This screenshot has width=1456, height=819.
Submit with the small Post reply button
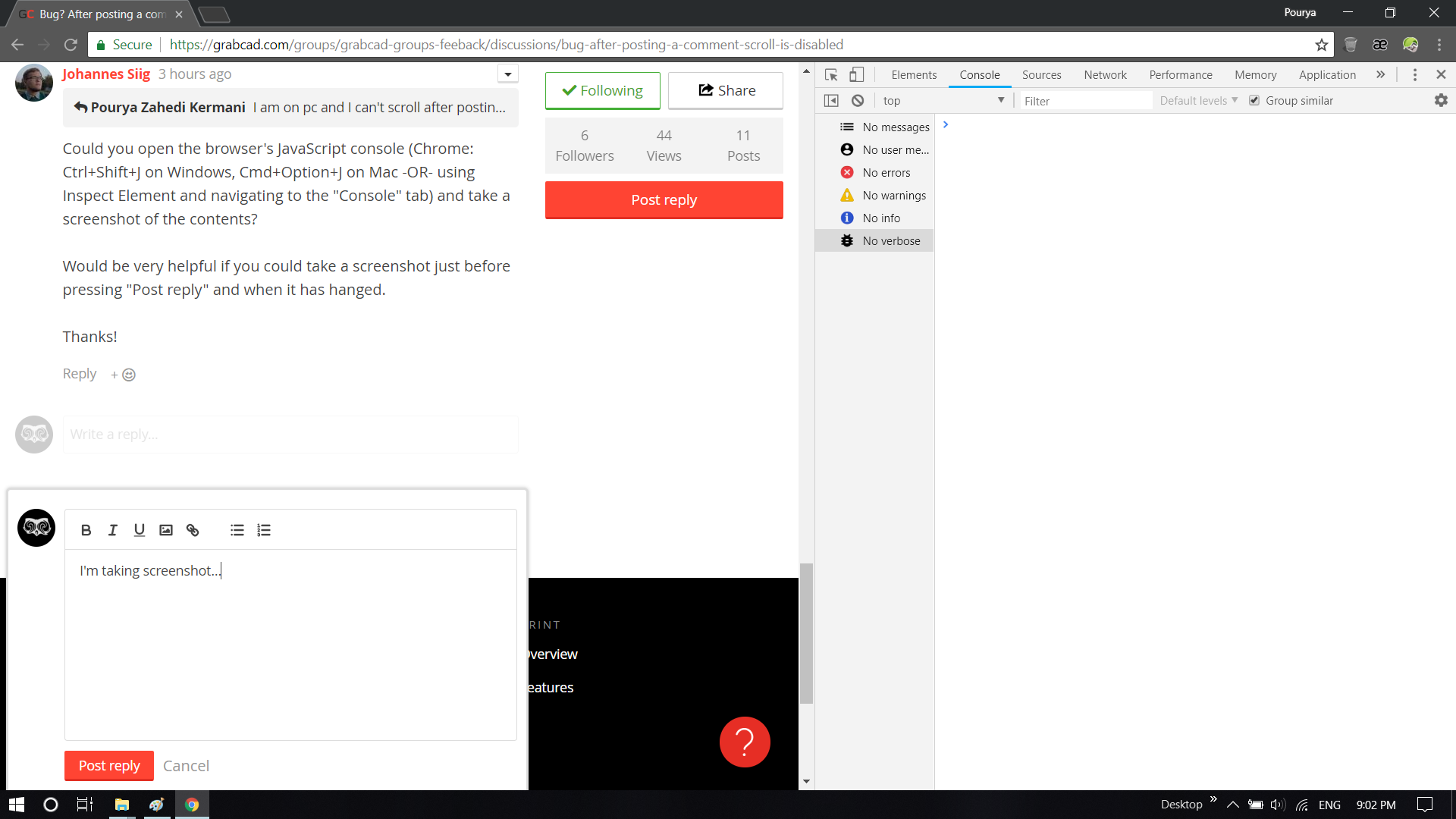[x=109, y=765]
